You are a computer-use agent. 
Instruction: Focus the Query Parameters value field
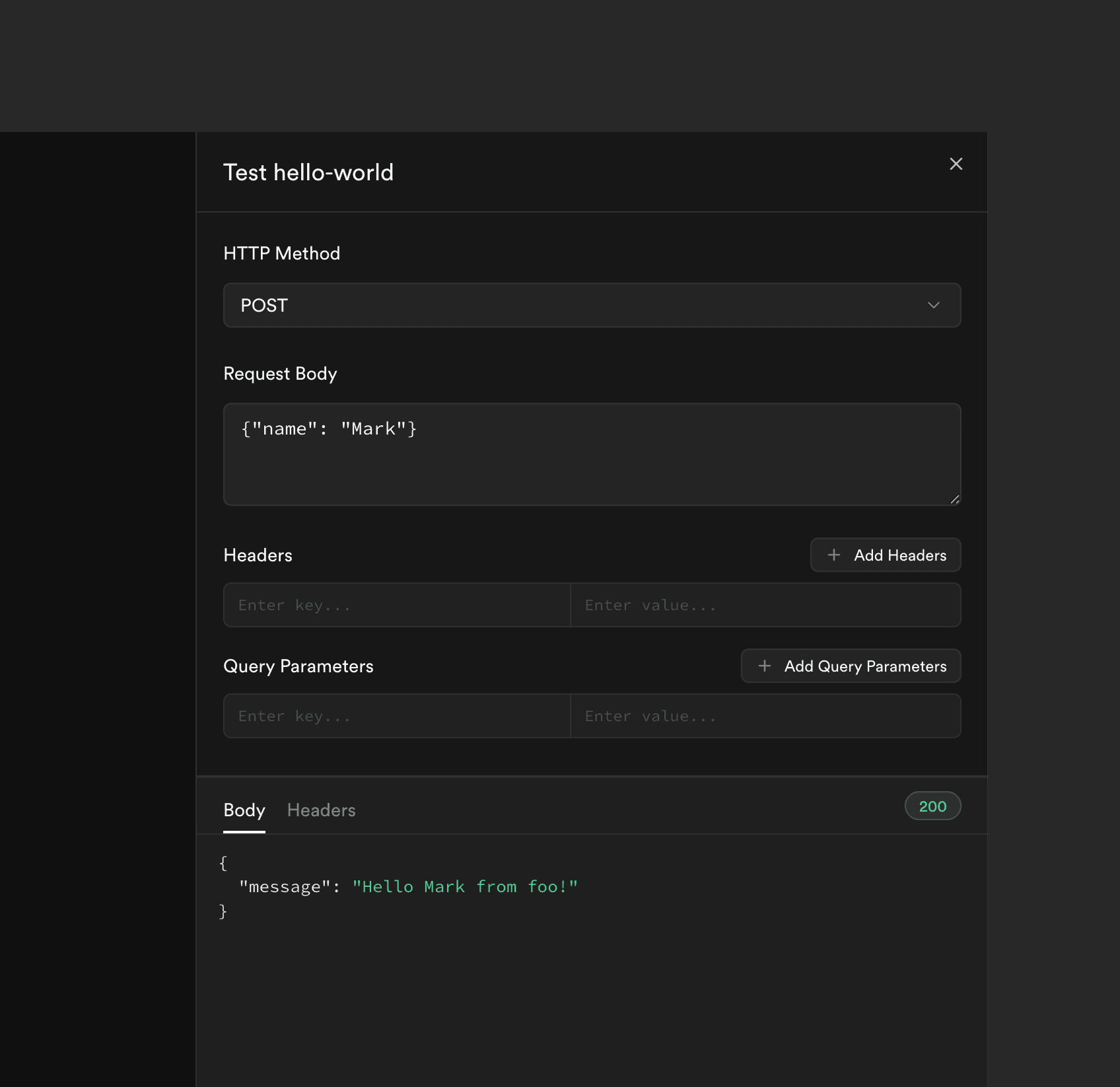click(x=765, y=716)
